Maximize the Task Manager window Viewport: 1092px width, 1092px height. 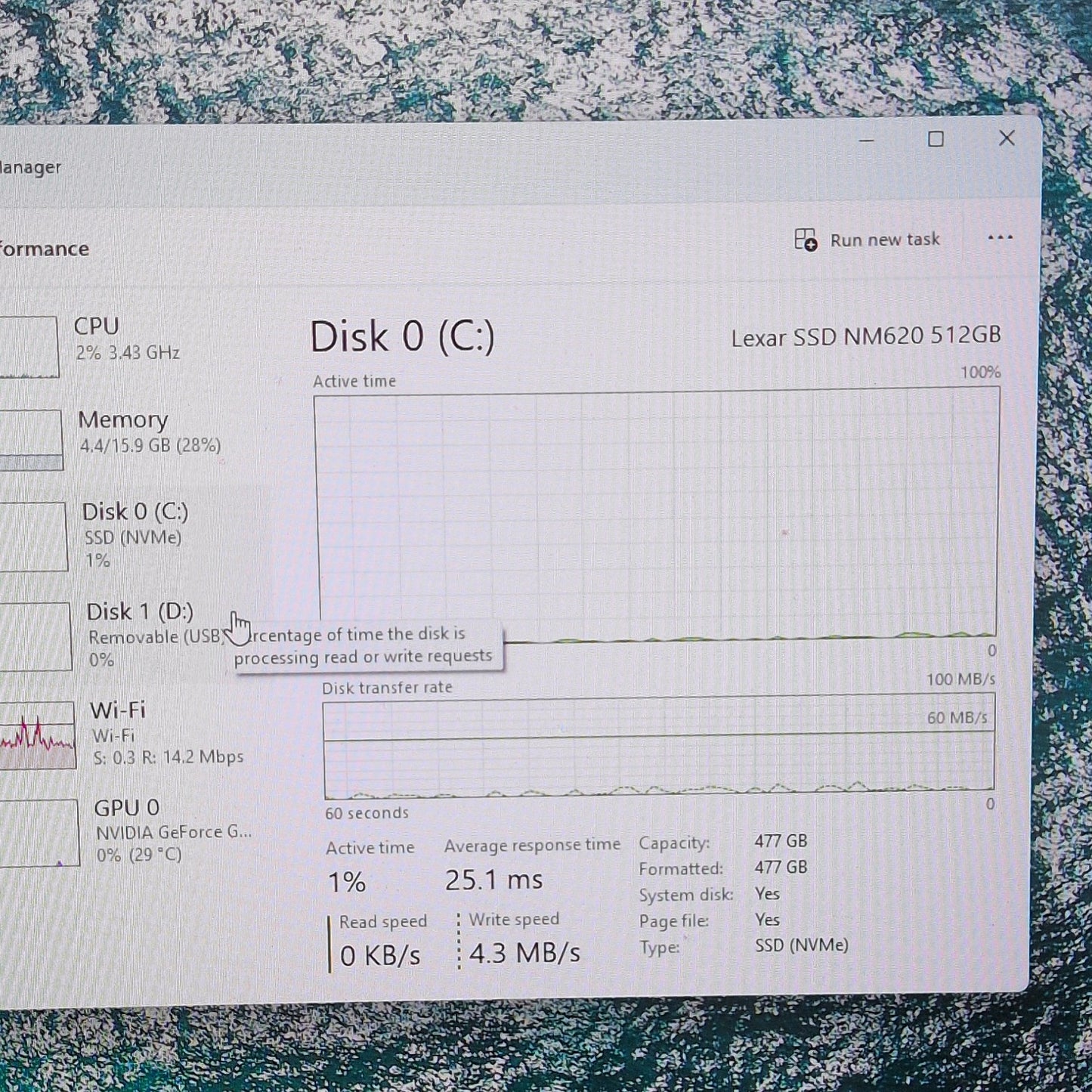936,139
